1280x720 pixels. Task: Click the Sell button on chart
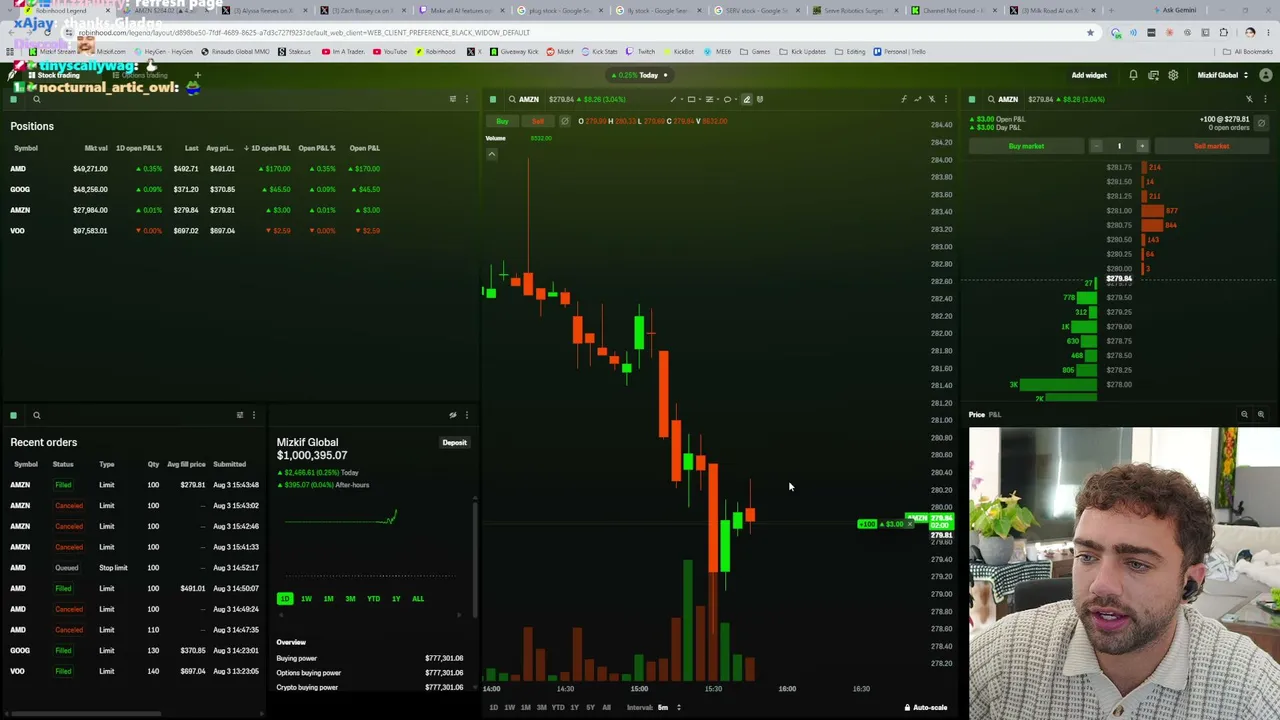537,121
